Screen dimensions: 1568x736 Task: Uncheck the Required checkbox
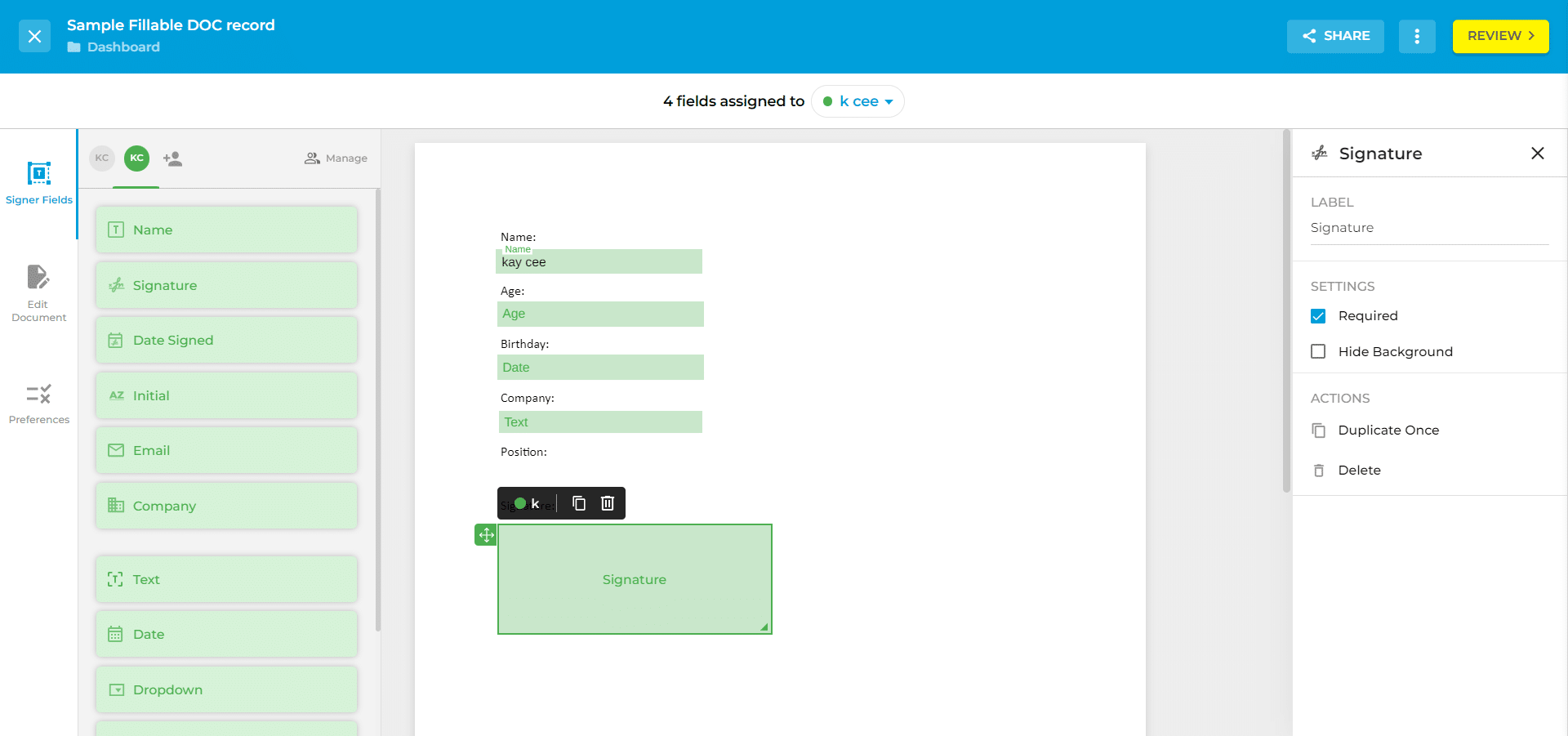pyautogui.click(x=1318, y=316)
